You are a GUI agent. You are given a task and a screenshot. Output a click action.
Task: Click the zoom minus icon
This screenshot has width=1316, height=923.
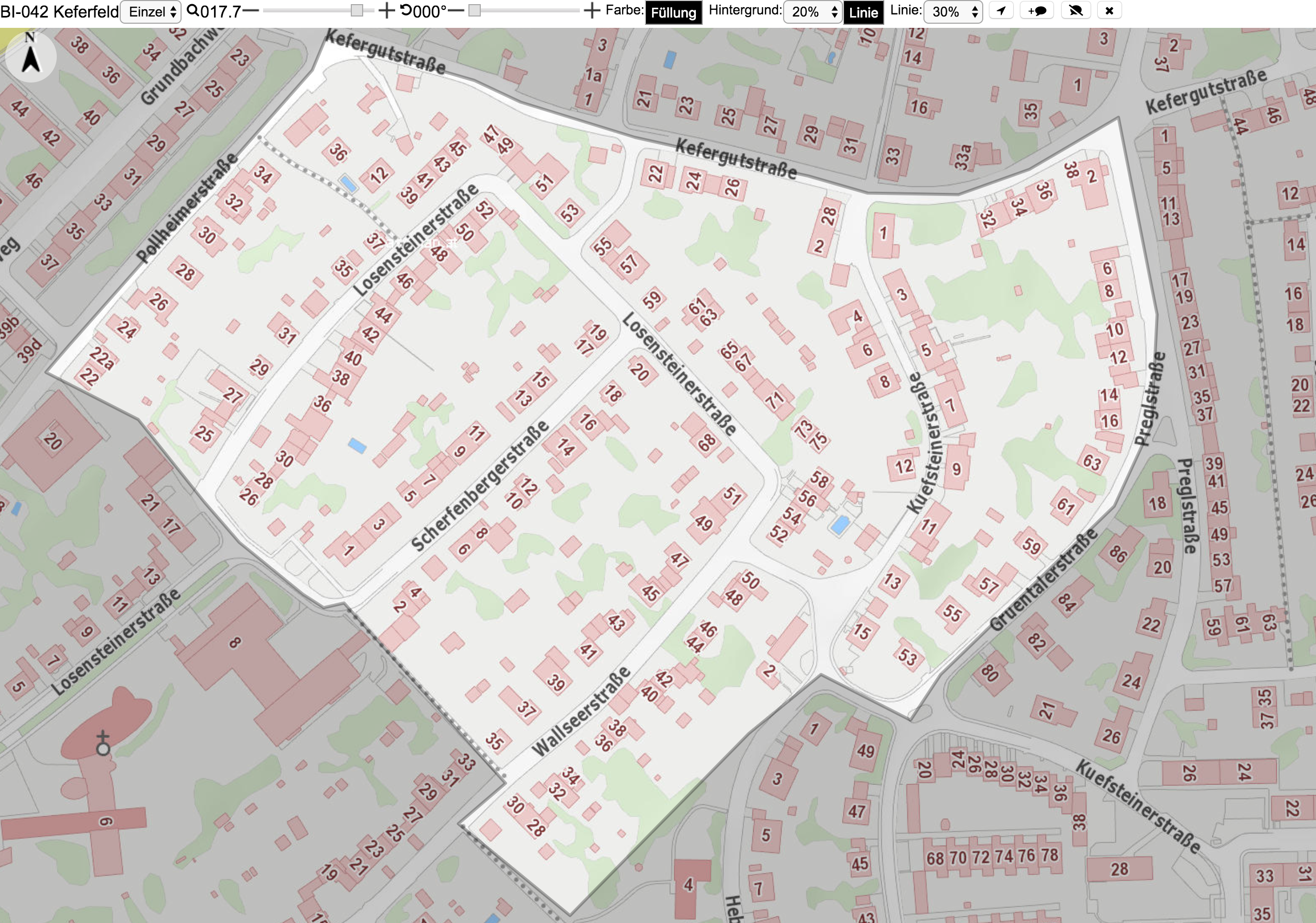pos(251,11)
